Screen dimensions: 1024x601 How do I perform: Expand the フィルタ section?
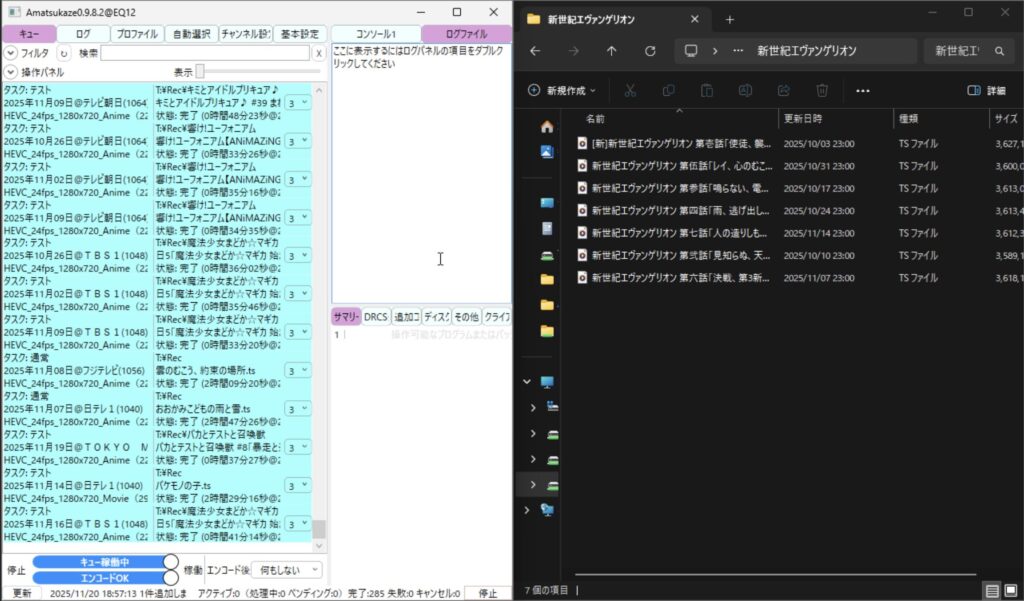point(10,53)
